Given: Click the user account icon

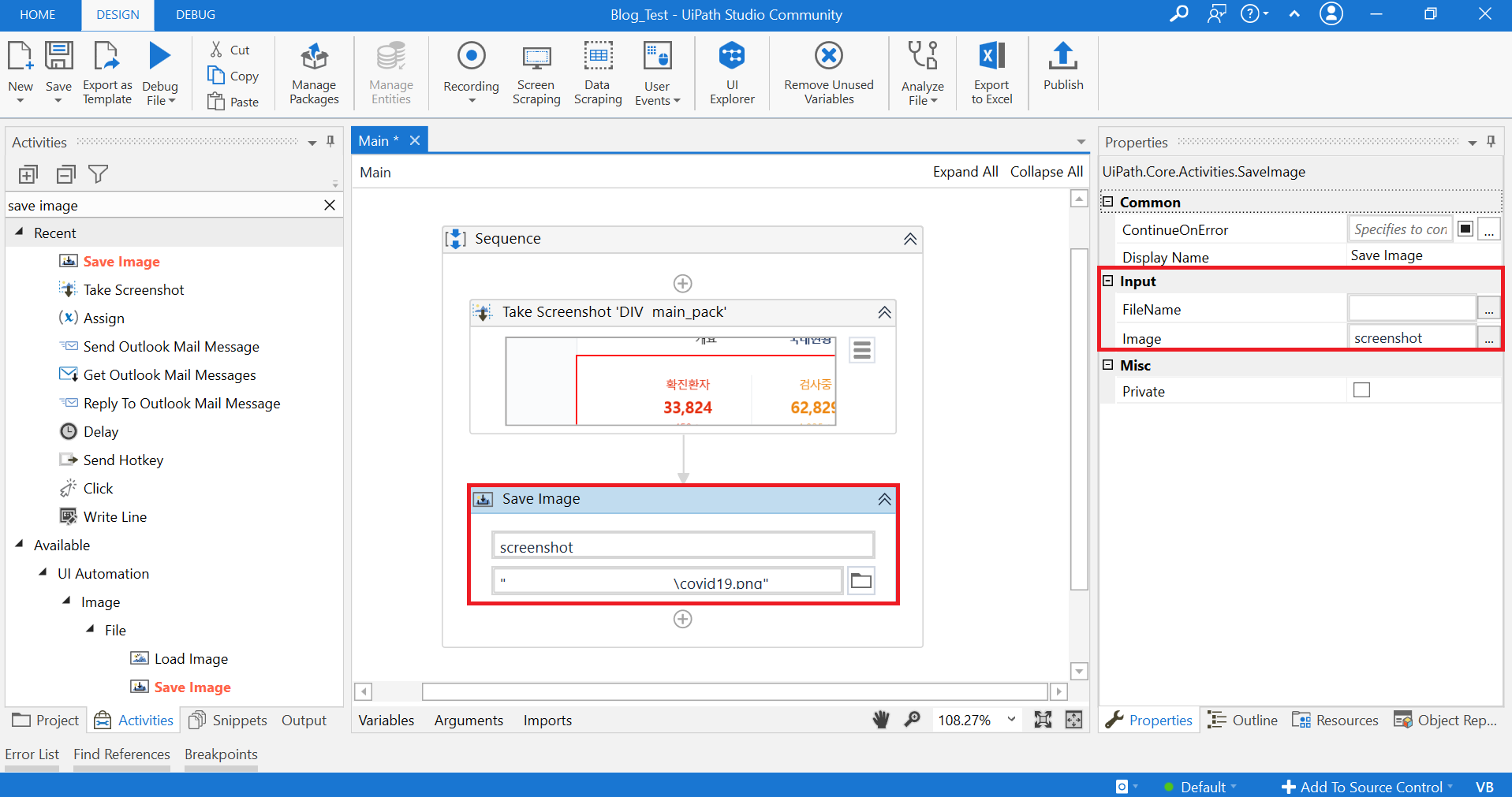Looking at the screenshot, I should pyautogui.click(x=1331, y=13).
